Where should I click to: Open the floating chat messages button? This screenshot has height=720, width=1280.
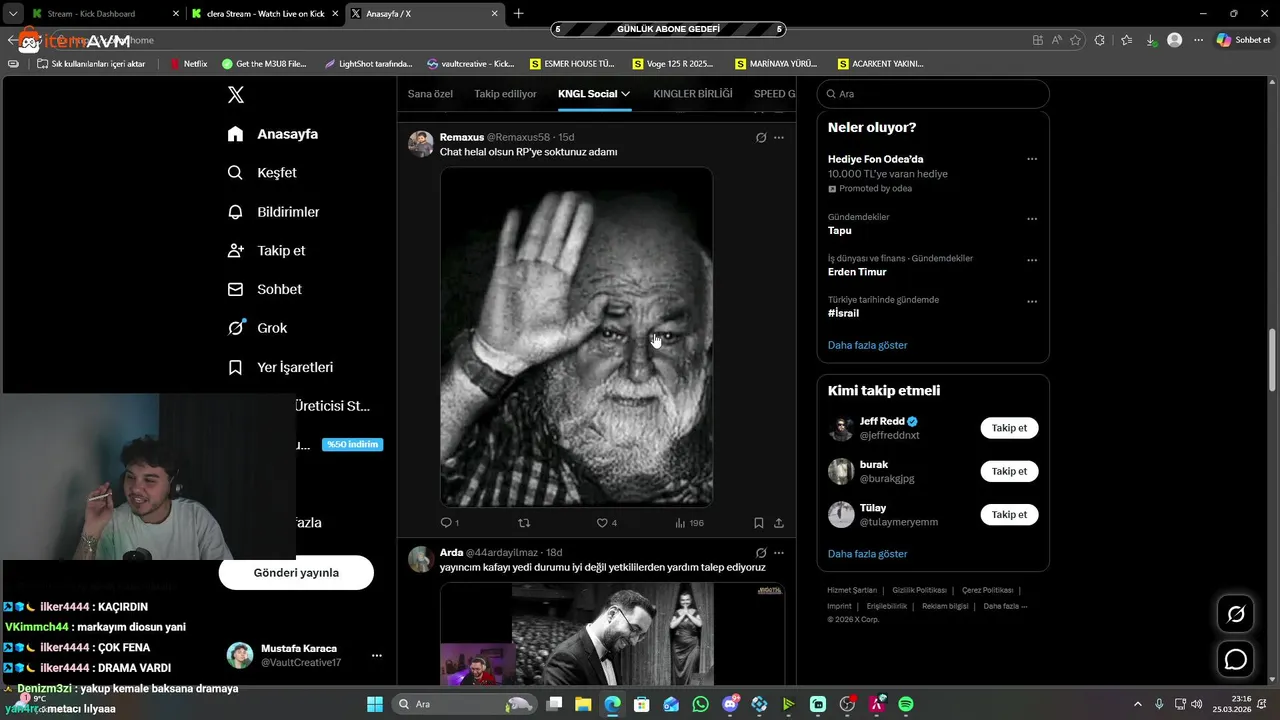(1236, 660)
